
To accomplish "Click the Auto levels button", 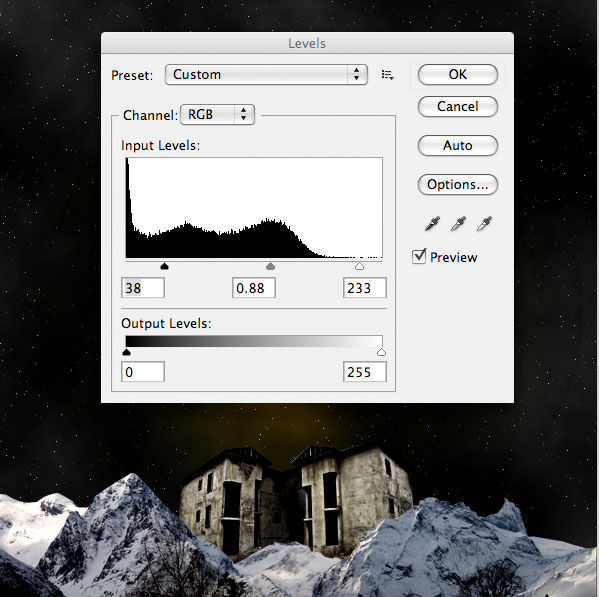I will click(458, 146).
